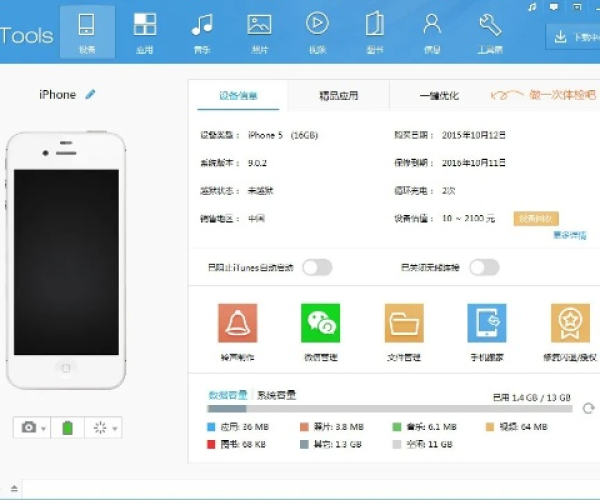Toggle the wireless connection switch
The height and width of the screenshot is (500, 600).
pyautogui.click(x=484, y=267)
